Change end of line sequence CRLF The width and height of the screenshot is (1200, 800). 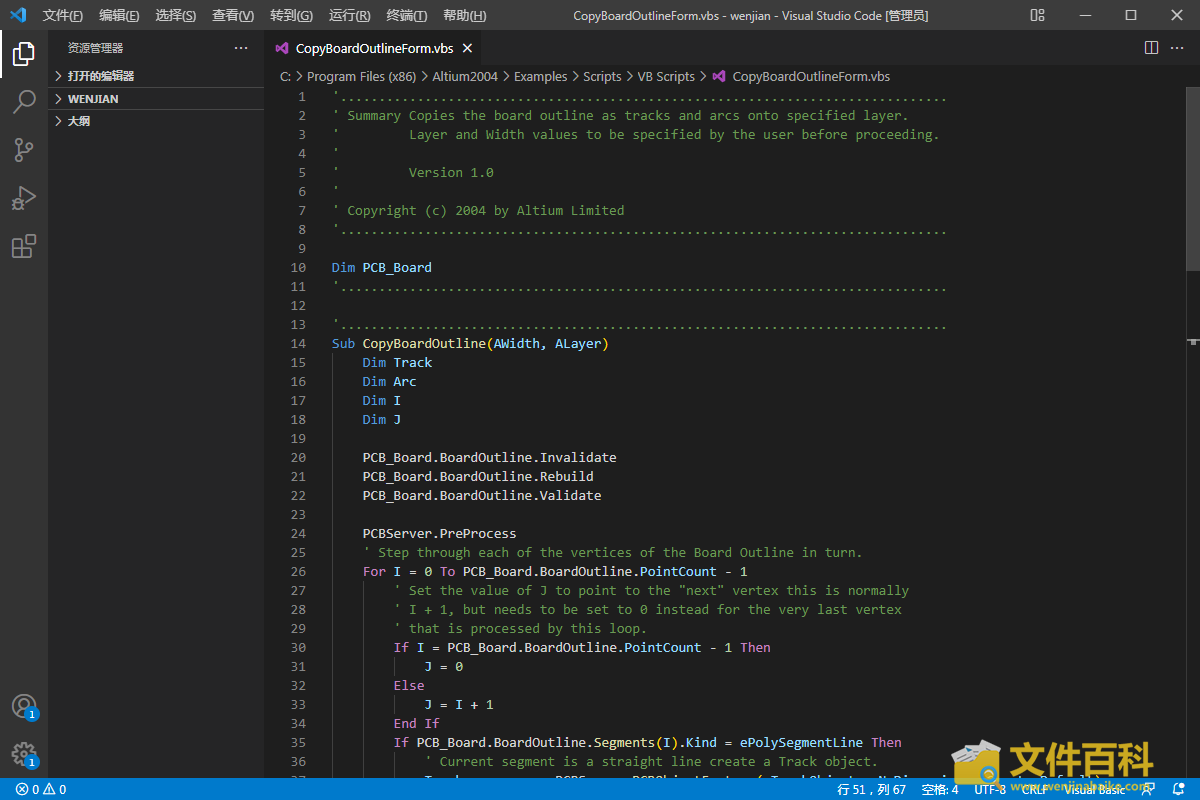click(1033, 789)
